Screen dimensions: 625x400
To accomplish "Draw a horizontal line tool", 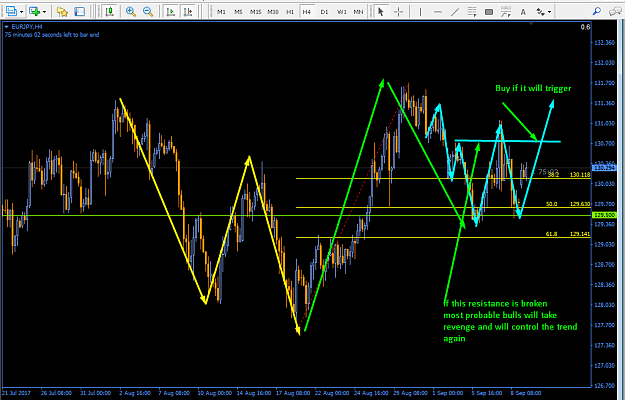I will pos(438,12).
